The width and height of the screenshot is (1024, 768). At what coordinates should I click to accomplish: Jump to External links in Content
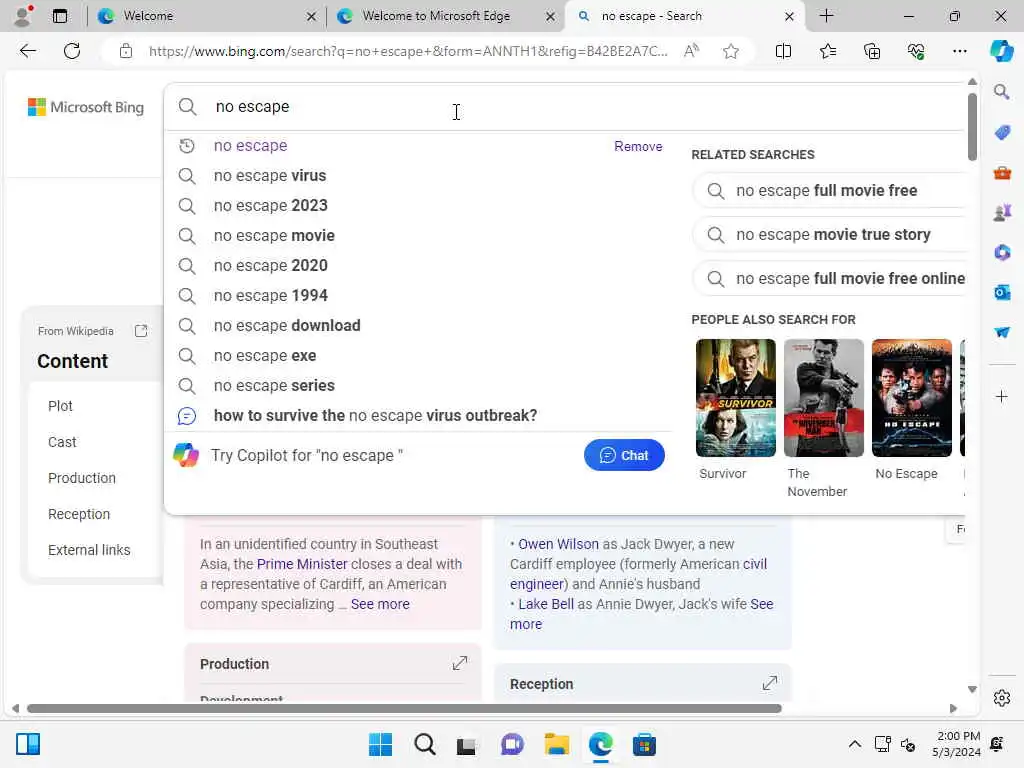coord(89,550)
